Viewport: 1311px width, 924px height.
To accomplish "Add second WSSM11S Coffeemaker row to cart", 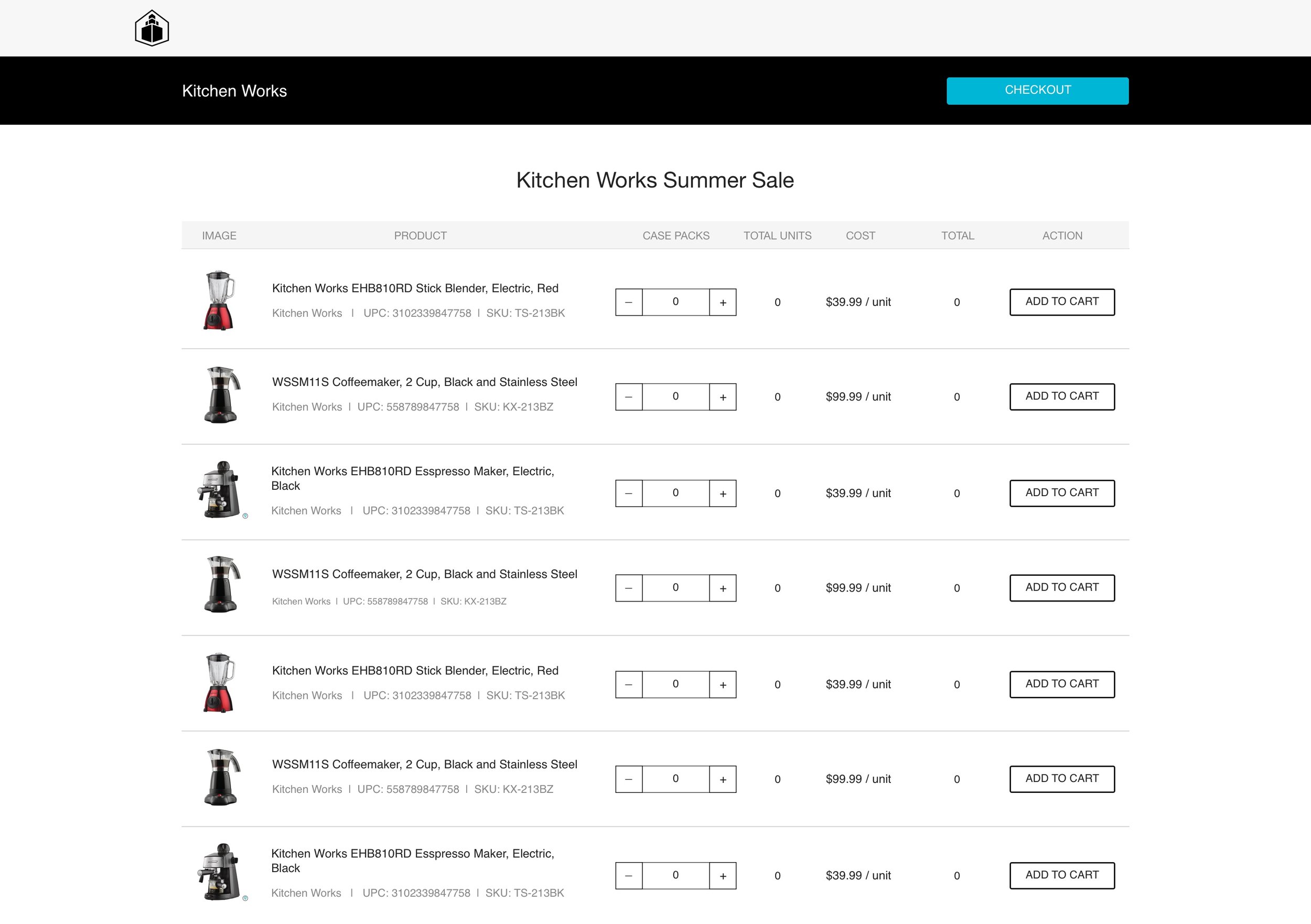I will click(x=1062, y=588).
